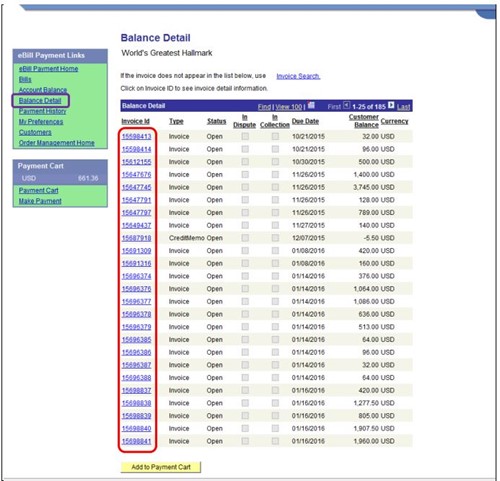Check In Dispute box for invoice 15698841

point(245,441)
